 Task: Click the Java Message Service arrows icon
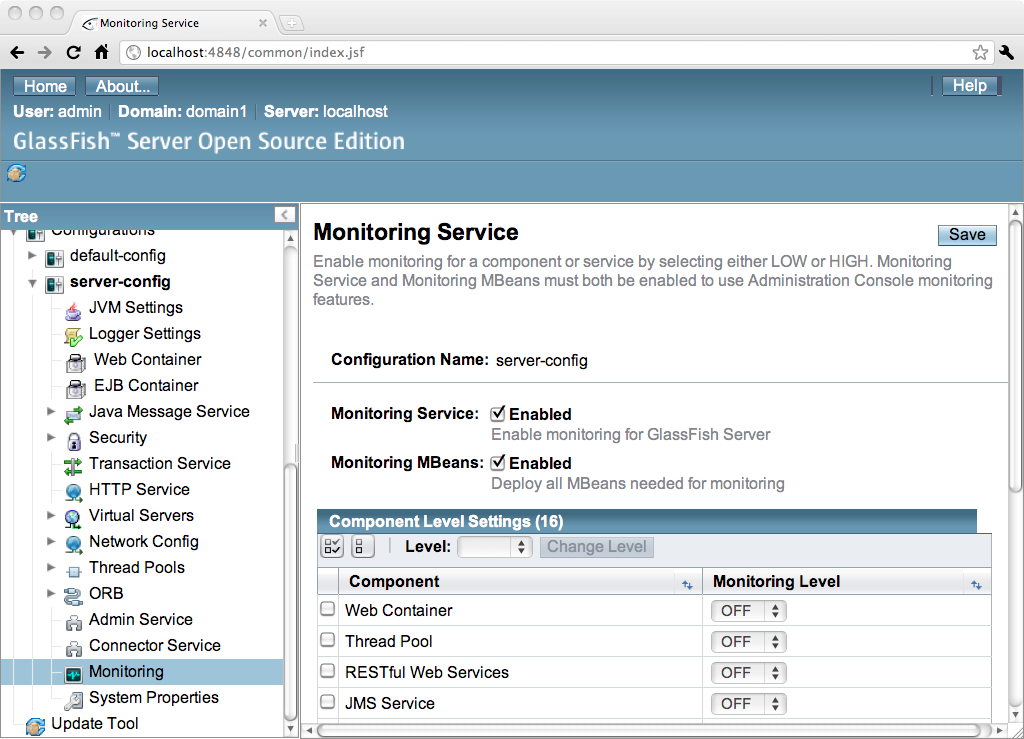(73, 414)
